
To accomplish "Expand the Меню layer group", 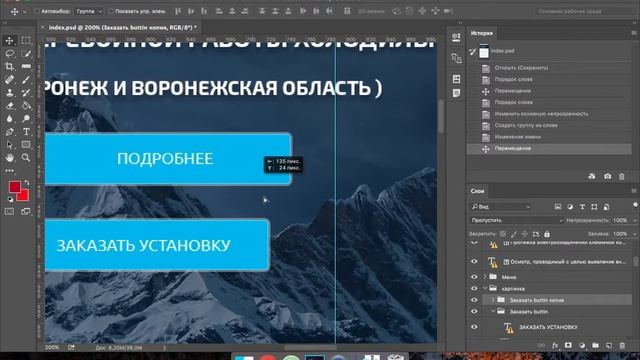I will tap(485, 277).
